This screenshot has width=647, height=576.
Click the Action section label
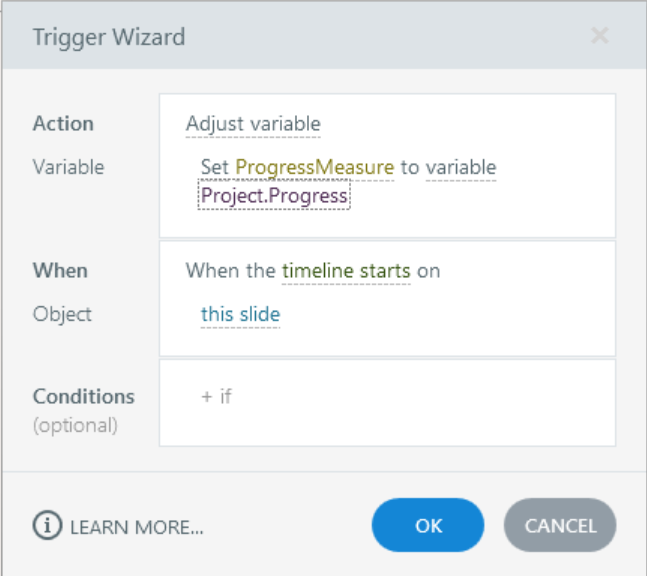click(63, 124)
